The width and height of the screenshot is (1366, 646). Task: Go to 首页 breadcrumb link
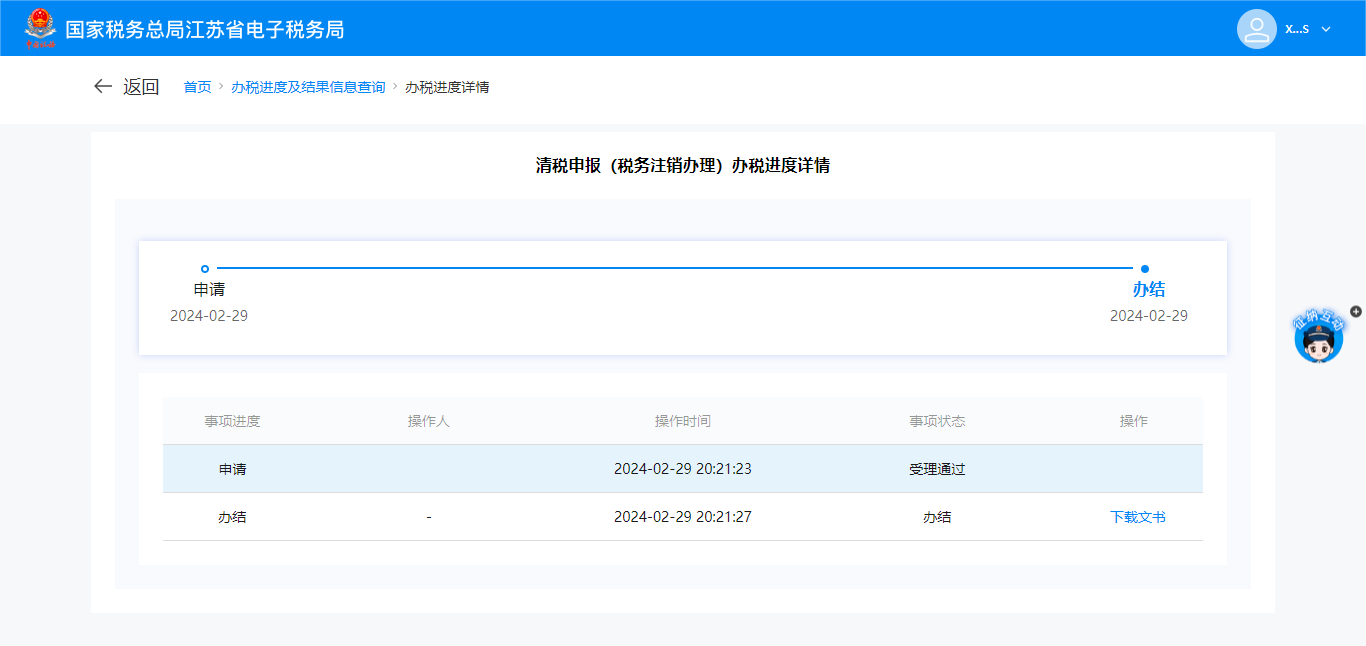point(197,87)
